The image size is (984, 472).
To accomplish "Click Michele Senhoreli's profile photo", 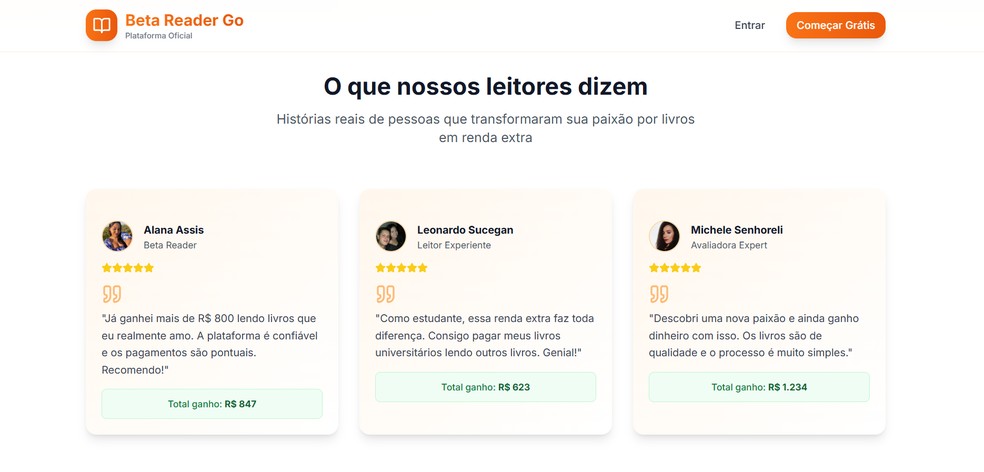I will (x=664, y=236).
